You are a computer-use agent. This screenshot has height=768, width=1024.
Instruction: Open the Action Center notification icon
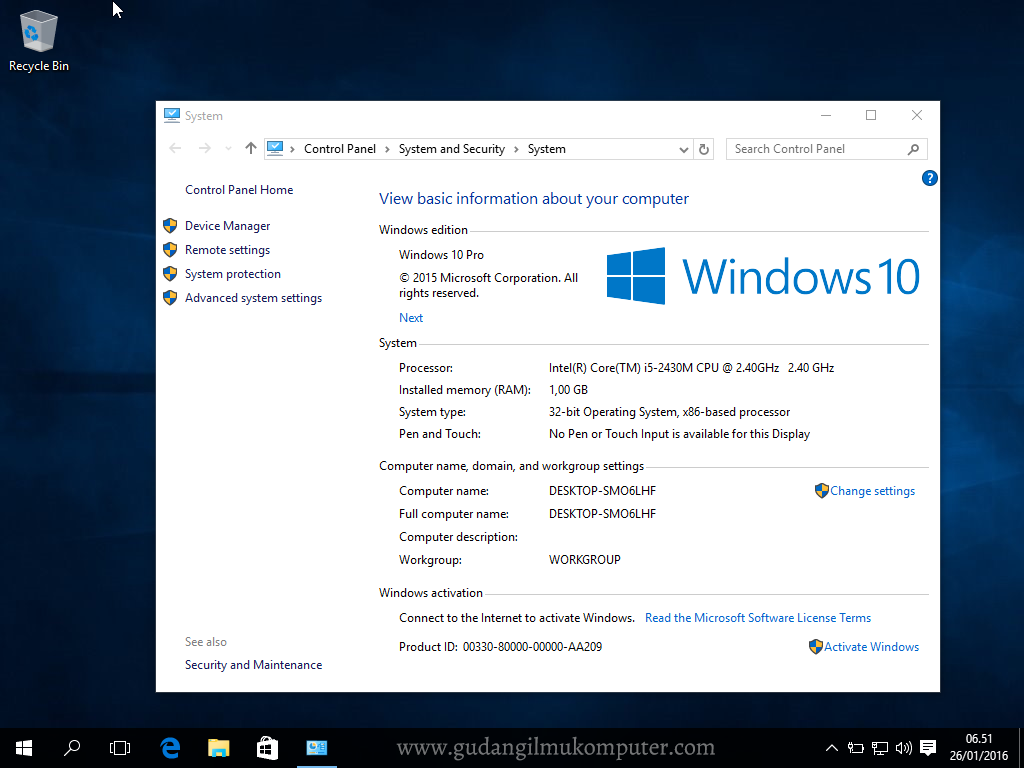[x=927, y=747]
